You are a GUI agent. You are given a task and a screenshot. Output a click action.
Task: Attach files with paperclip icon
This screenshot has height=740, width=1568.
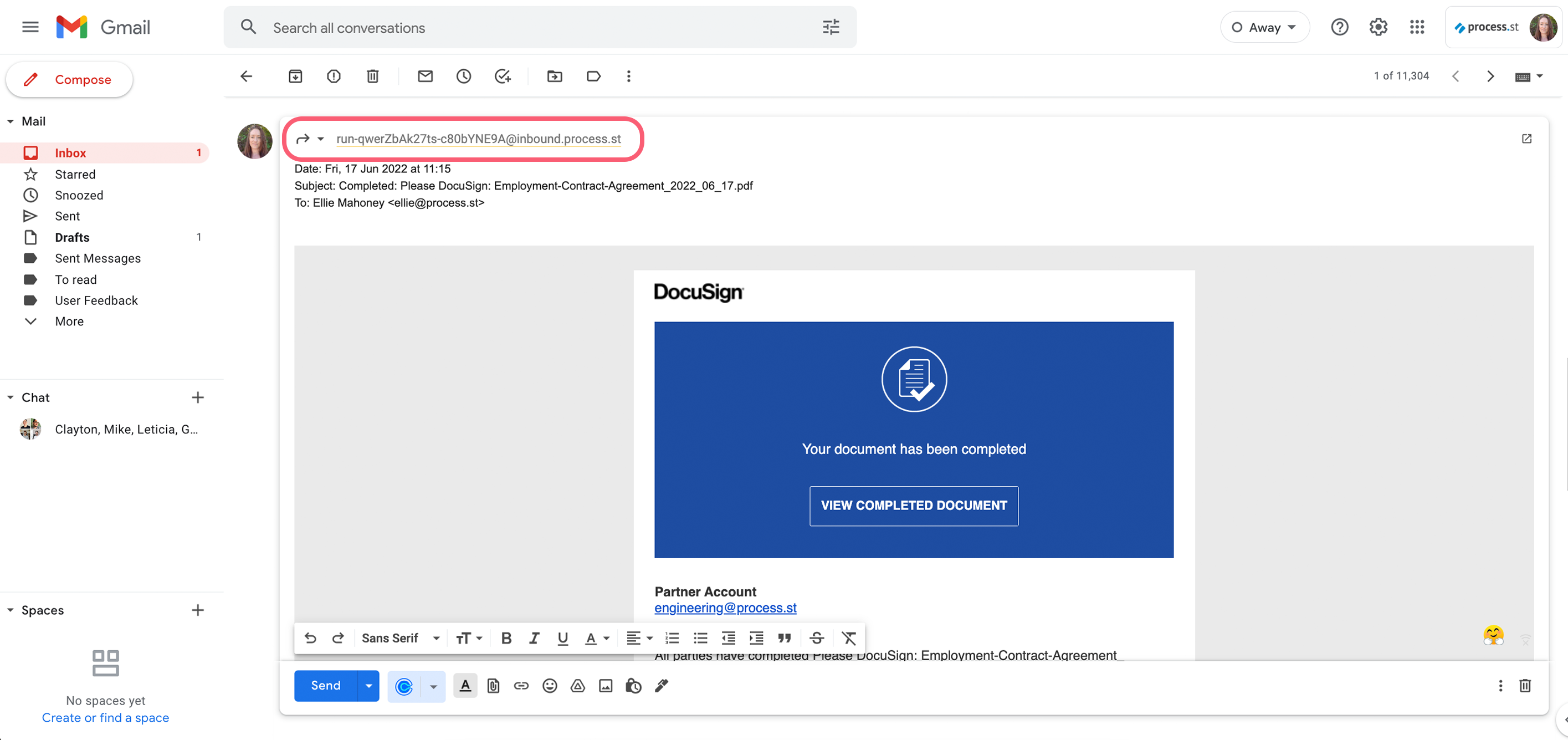pyautogui.click(x=493, y=686)
